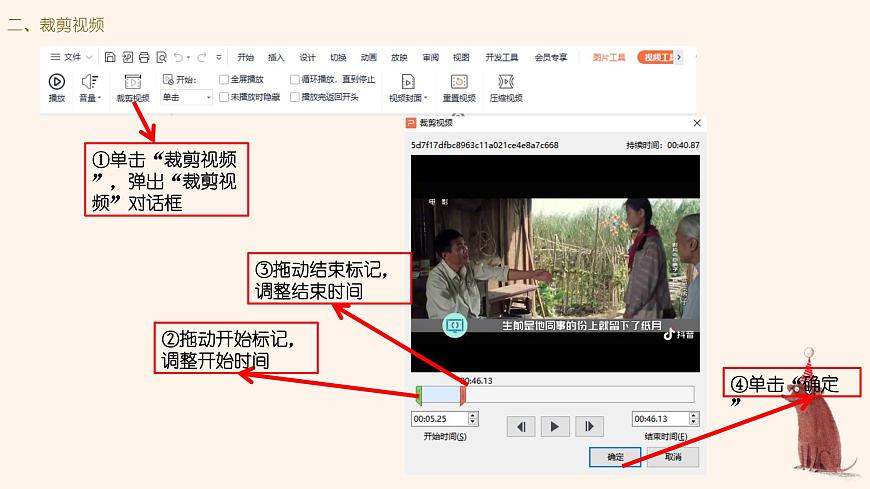Switch to the 设计 tab
Image resolution: width=870 pixels, height=489 pixels.
click(x=307, y=57)
